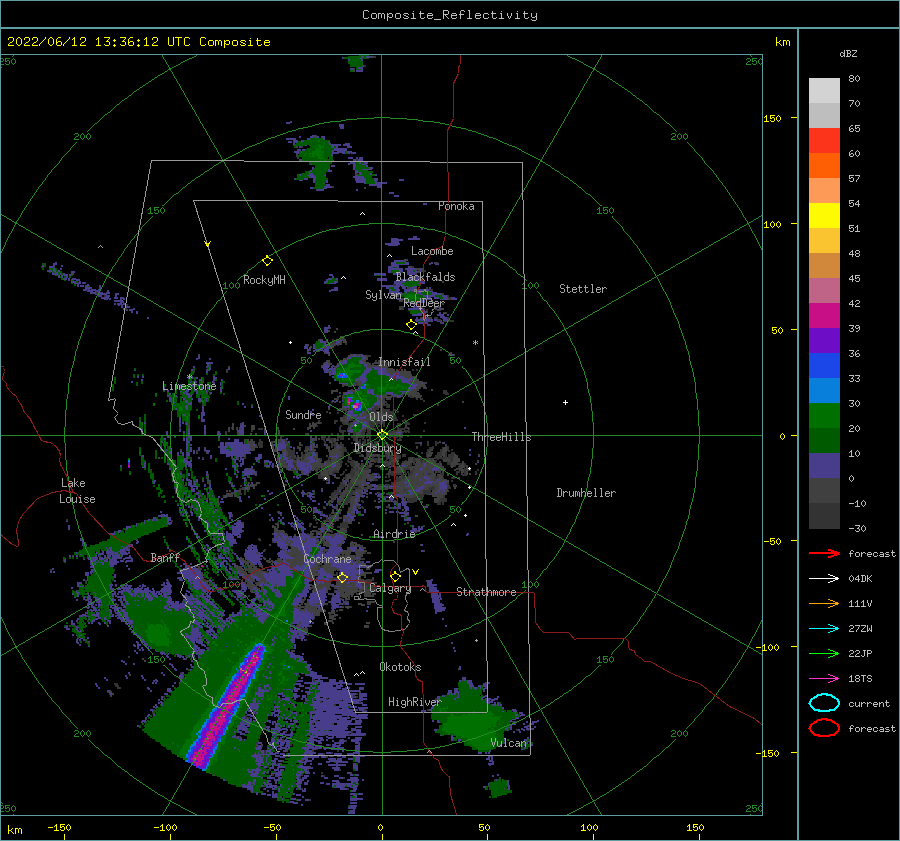Pick the lightest gray 70-80 dBZ swatch

(x=824, y=90)
